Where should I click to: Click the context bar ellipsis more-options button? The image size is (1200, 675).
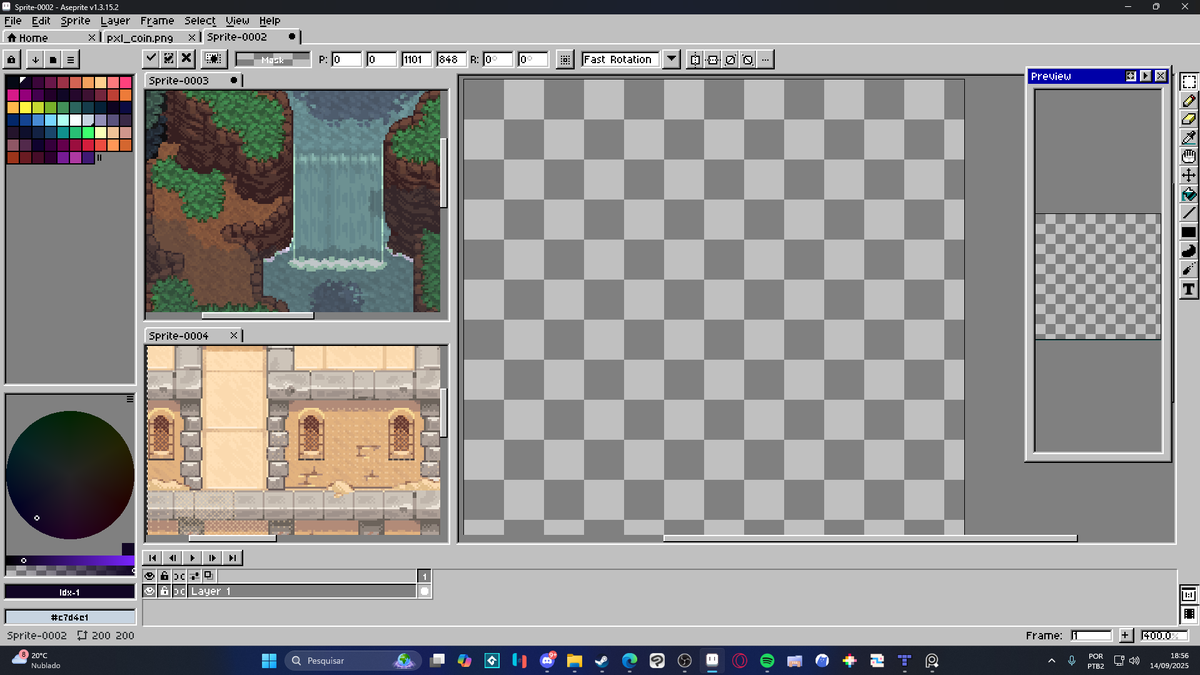(765, 60)
